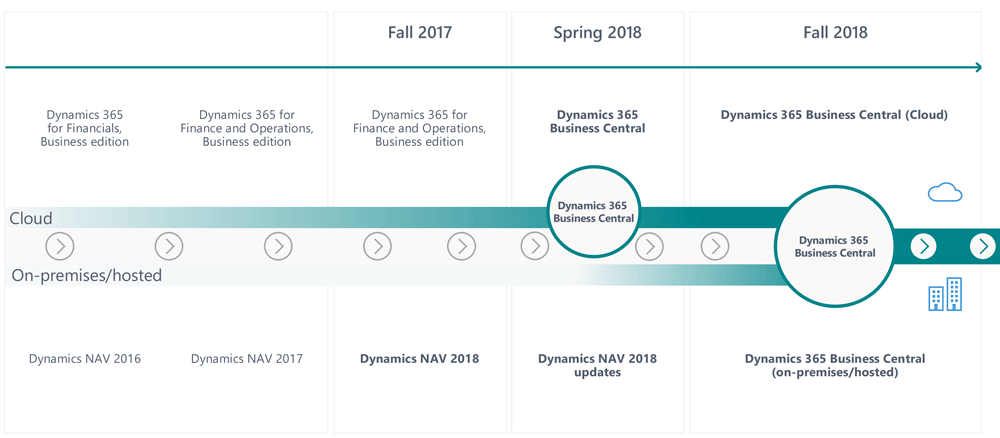The image size is (1000, 438).
Task: Click the Cloud lane label
Action: click(x=31, y=219)
